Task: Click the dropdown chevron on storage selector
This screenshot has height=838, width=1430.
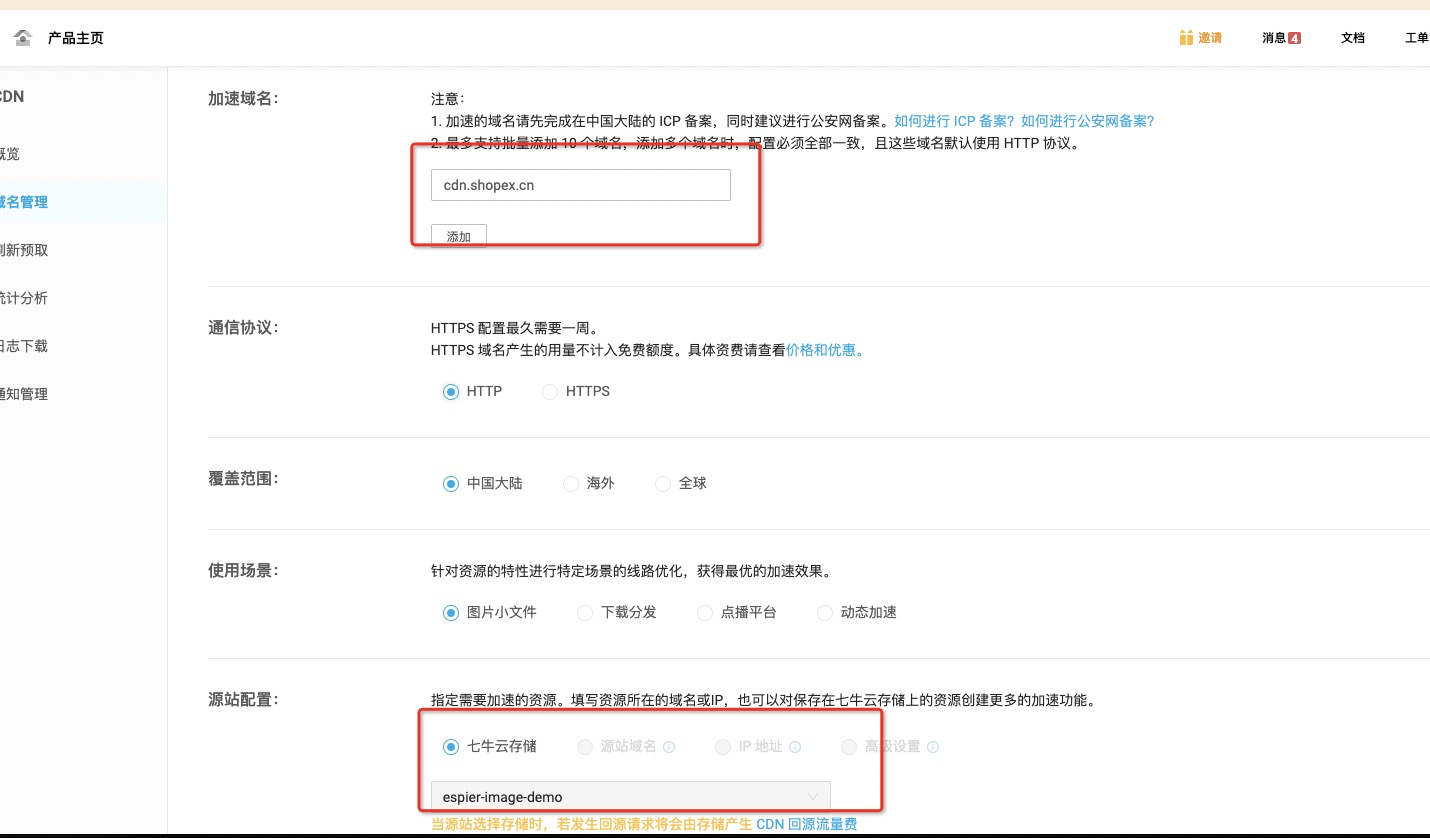Action: [x=812, y=797]
